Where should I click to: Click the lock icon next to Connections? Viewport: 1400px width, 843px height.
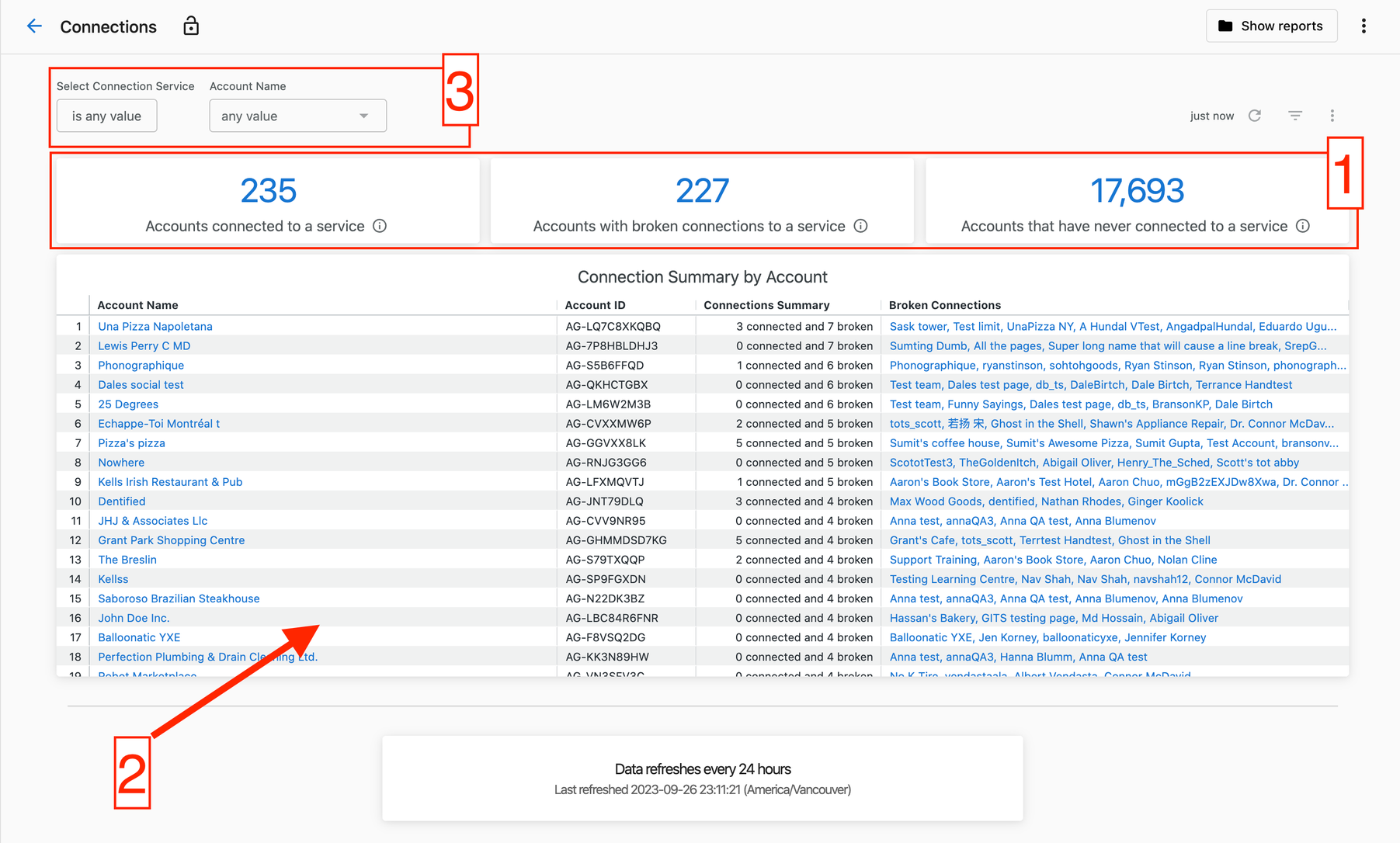(191, 26)
